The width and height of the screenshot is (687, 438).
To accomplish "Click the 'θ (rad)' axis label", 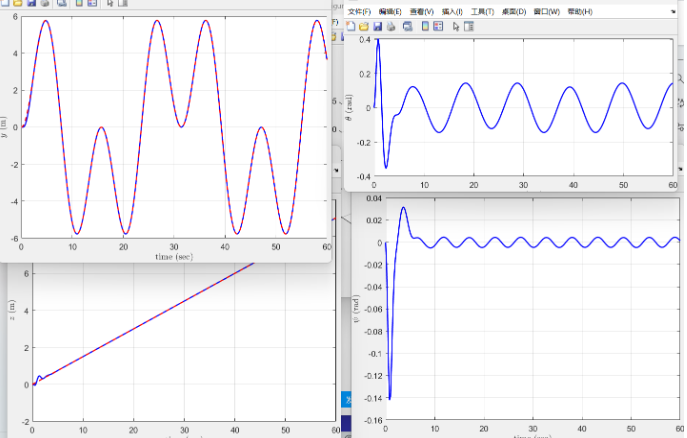I will 349,107.
